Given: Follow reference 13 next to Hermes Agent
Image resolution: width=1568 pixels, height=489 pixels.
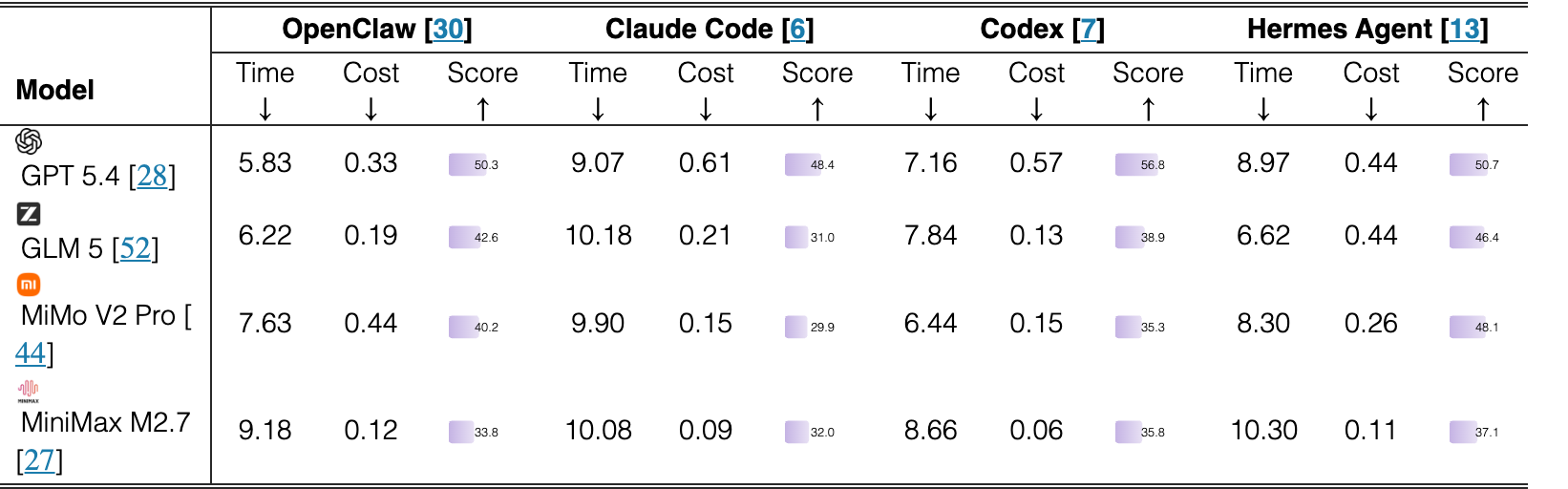Looking at the screenshot, I should coord(1465,30).
